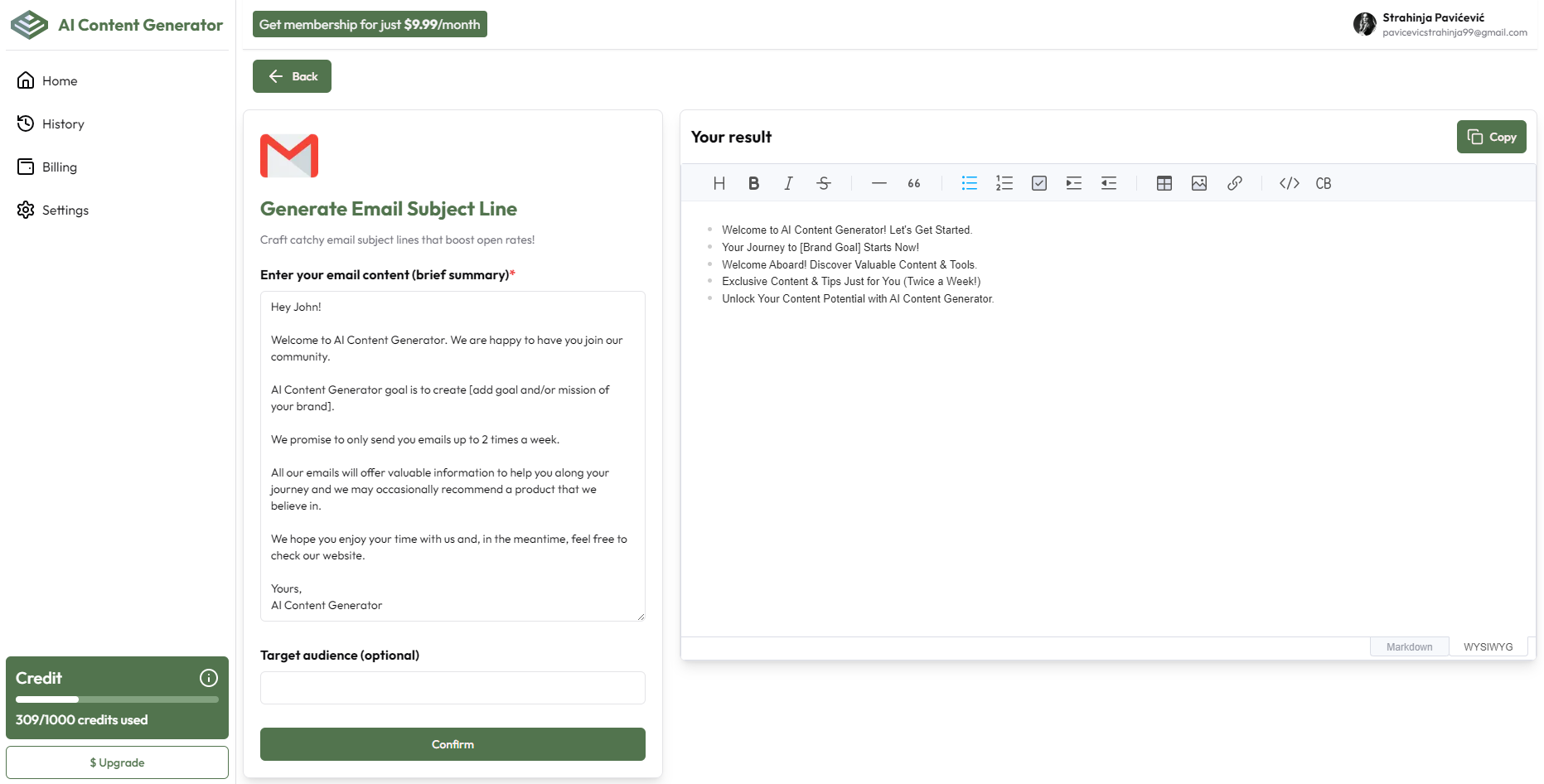This screenshot has width=1544, height=784.
Task: Insert an image in the editor
Action: tap(1199, 183)
